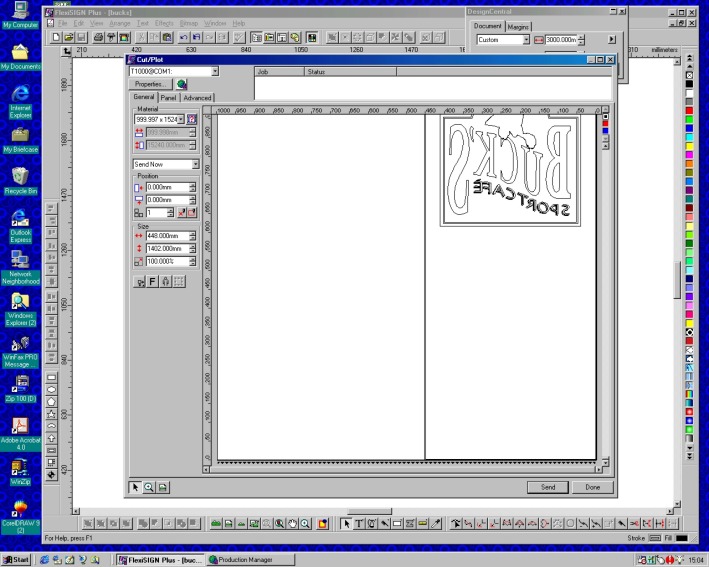Image resolution: width=709 pixels, height=567 pixels.
Task: Open the Effects menu
Action: point(164,24)
